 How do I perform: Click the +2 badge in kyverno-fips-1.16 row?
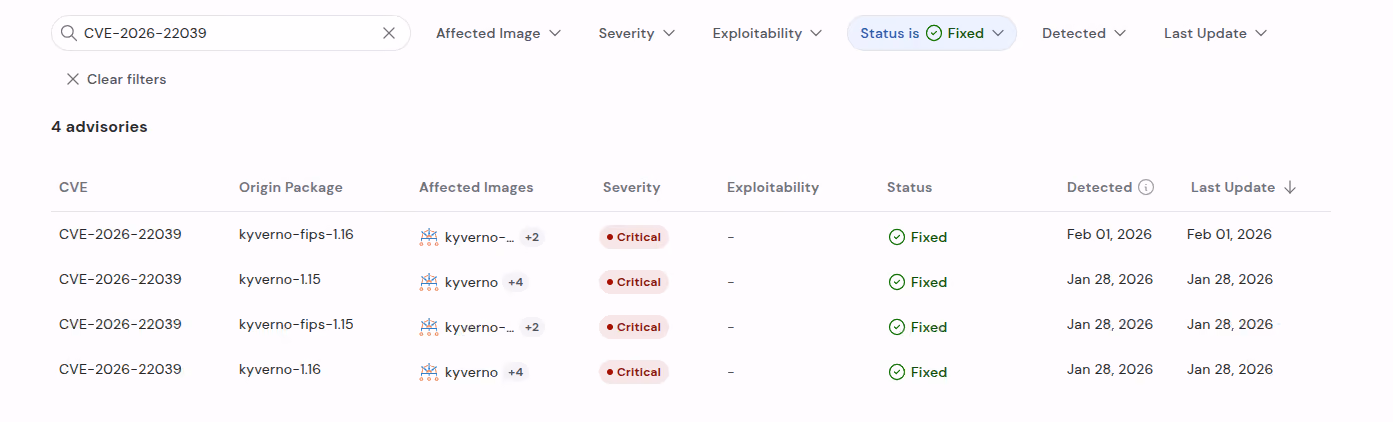(x=532, y=237)
